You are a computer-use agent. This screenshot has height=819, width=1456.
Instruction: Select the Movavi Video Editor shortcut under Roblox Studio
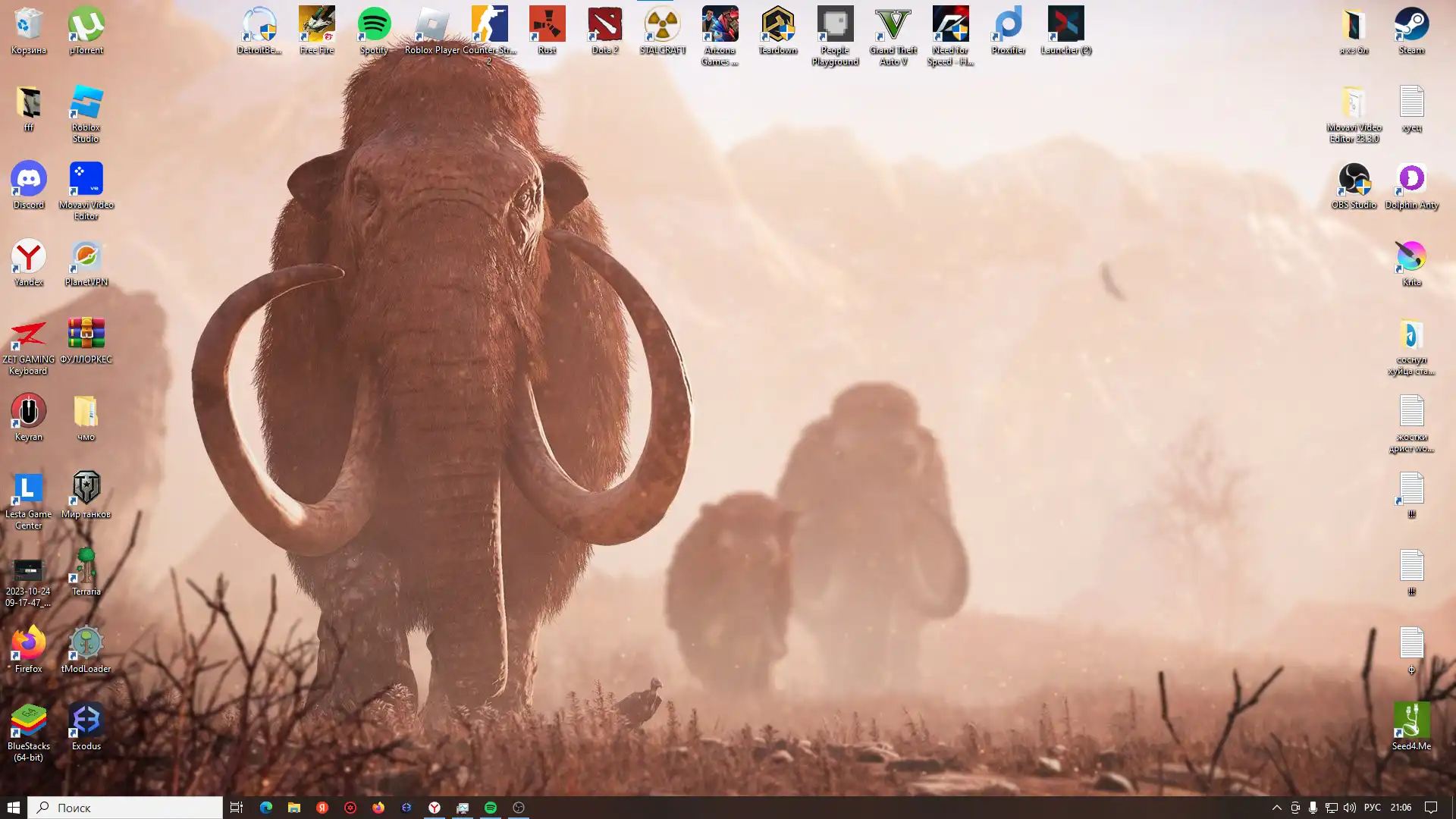pyautogui.click(x=86, y=191)
